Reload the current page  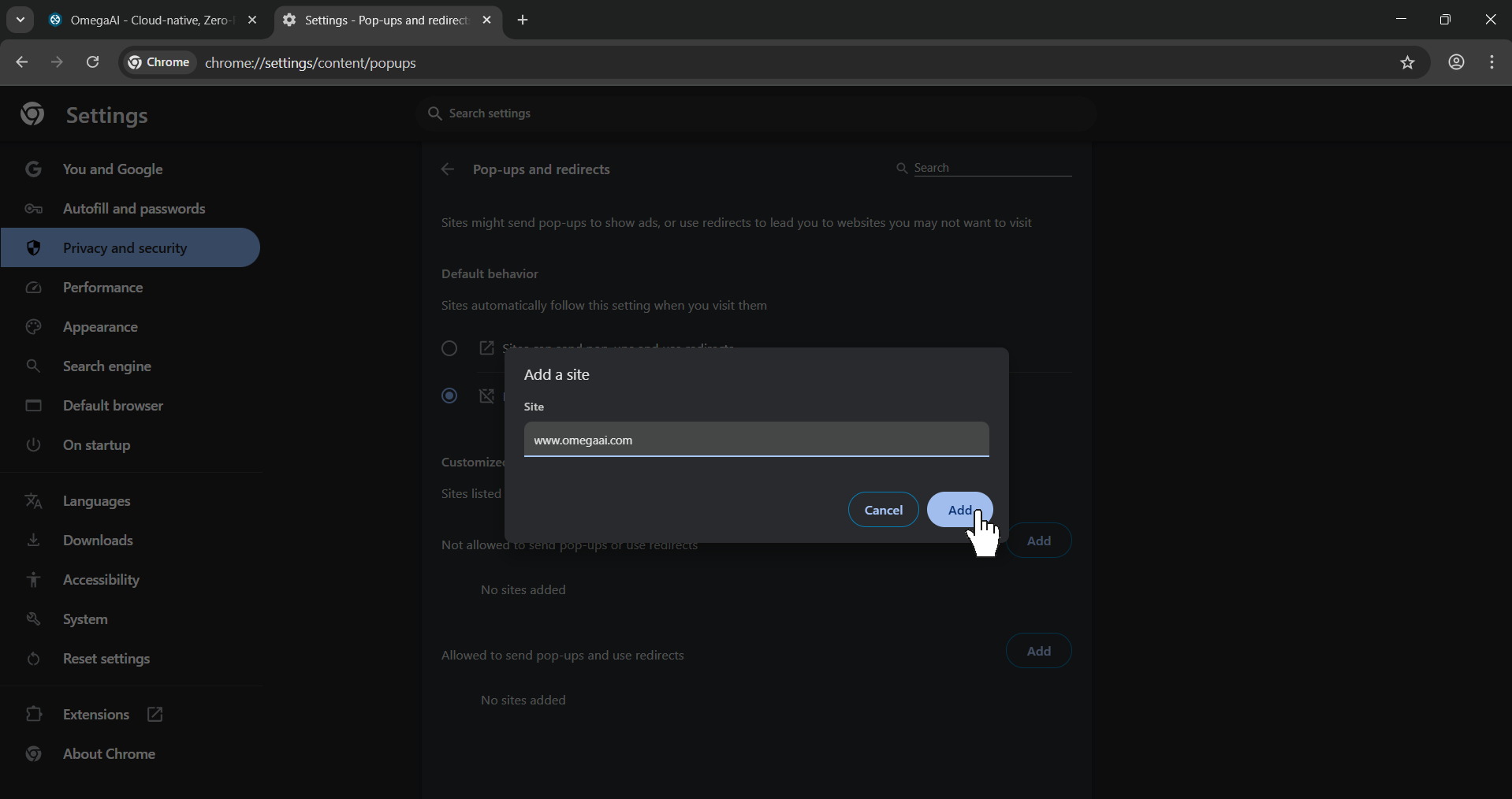(x=92, y=62)
